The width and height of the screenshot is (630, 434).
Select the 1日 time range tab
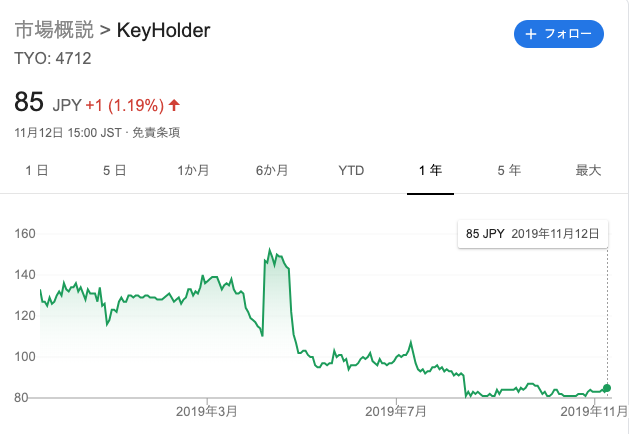tap(37, 170)
